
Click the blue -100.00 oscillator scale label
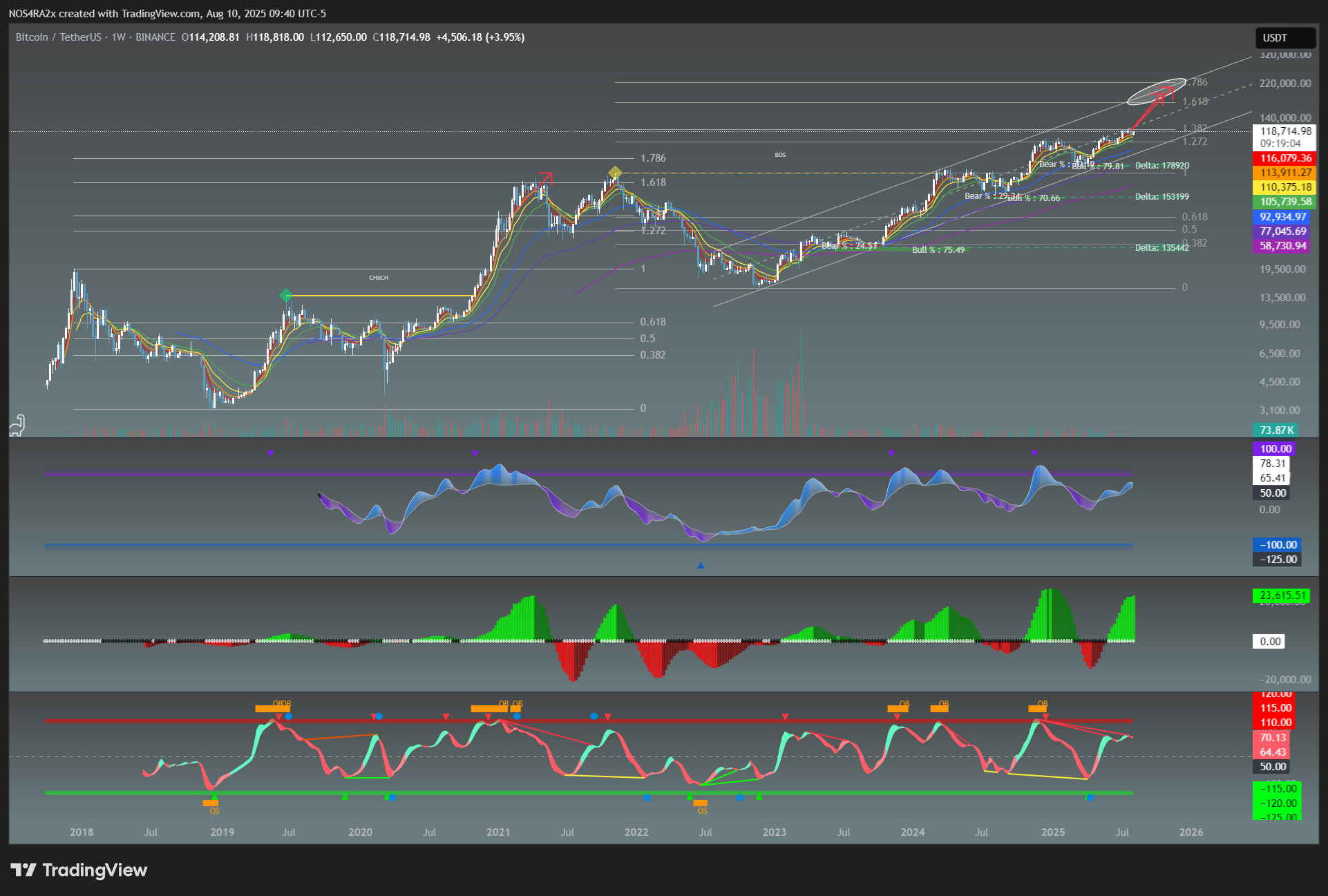point(1278,545)
